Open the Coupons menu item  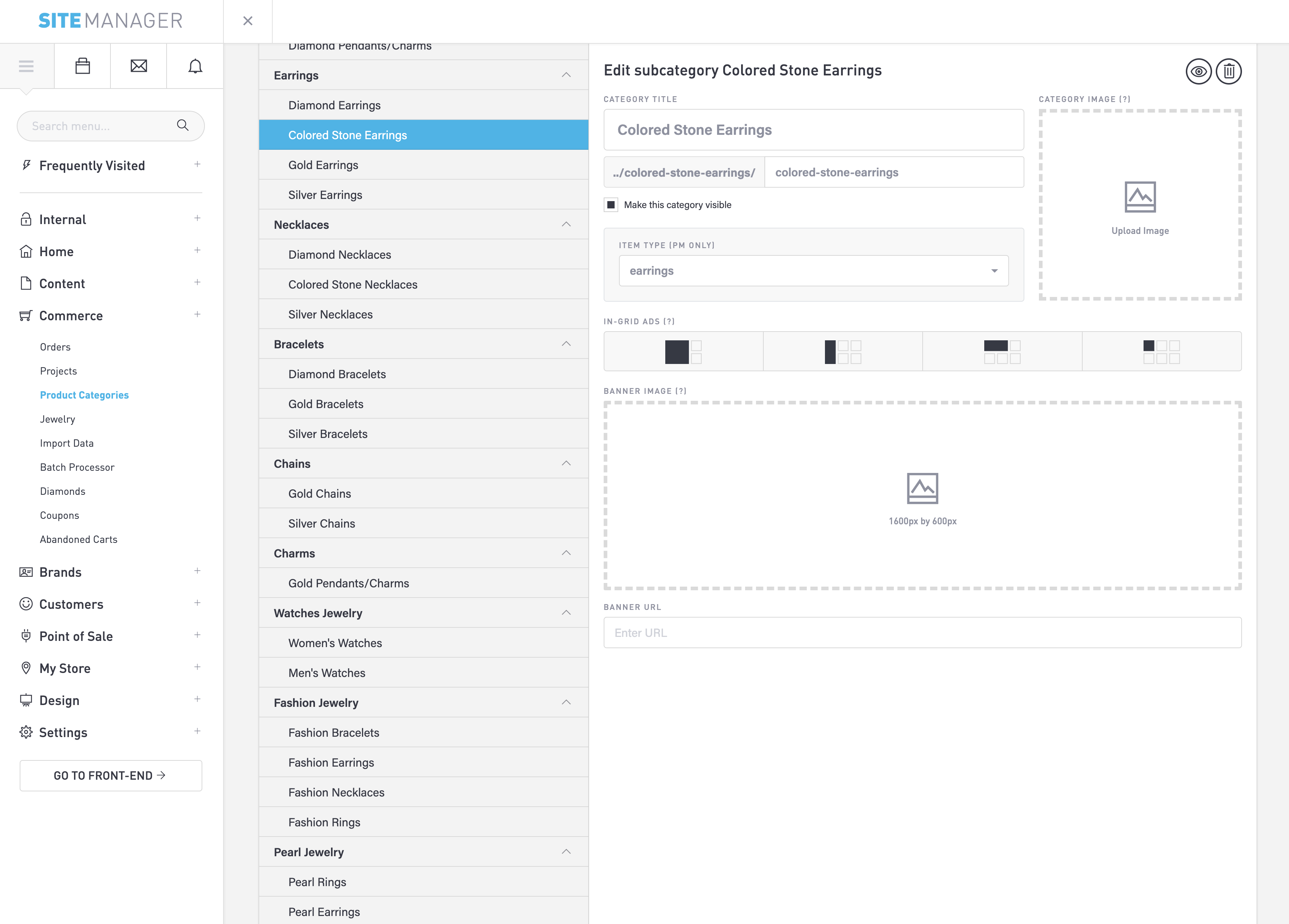point(59,515)
